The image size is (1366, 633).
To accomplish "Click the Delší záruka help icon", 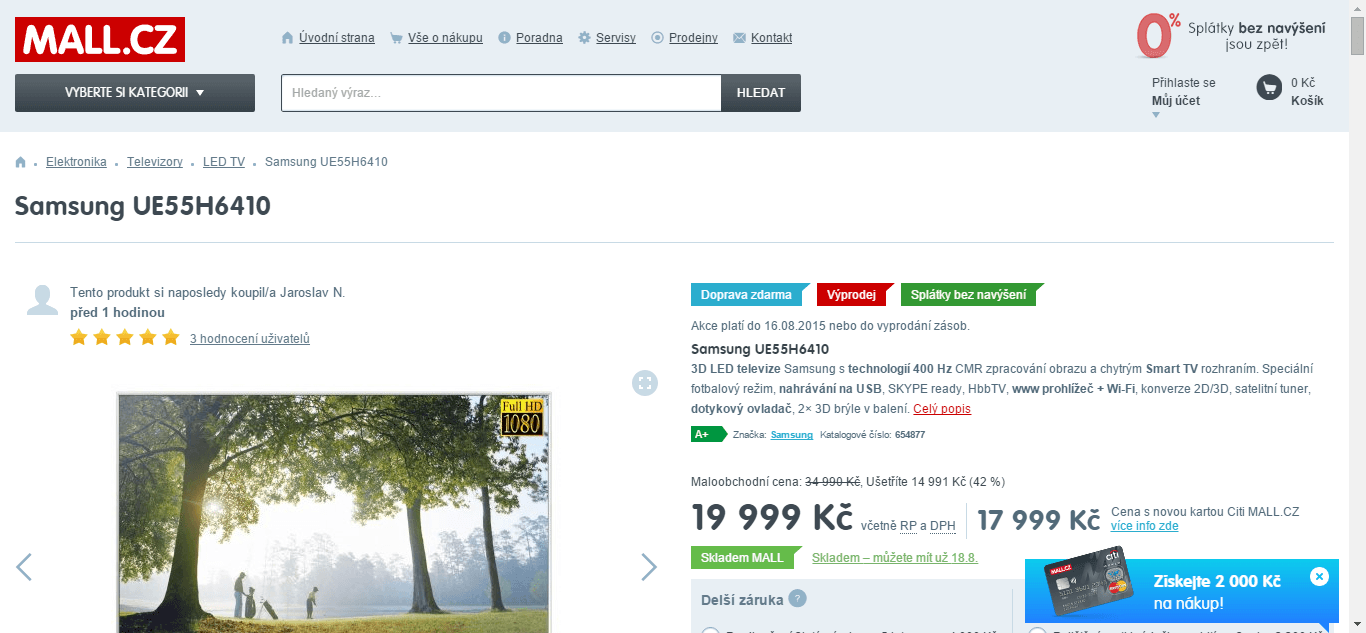I will [797, 599].
